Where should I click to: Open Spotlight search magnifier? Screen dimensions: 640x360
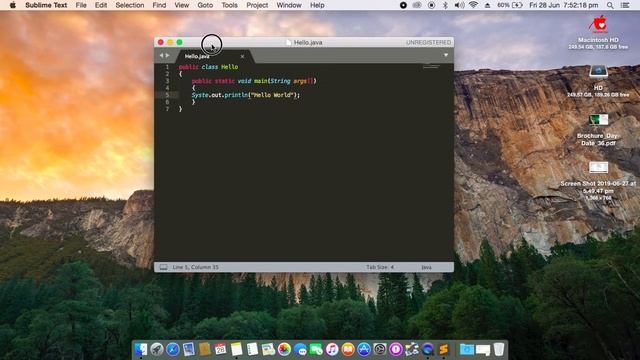[x=610, y=5]
